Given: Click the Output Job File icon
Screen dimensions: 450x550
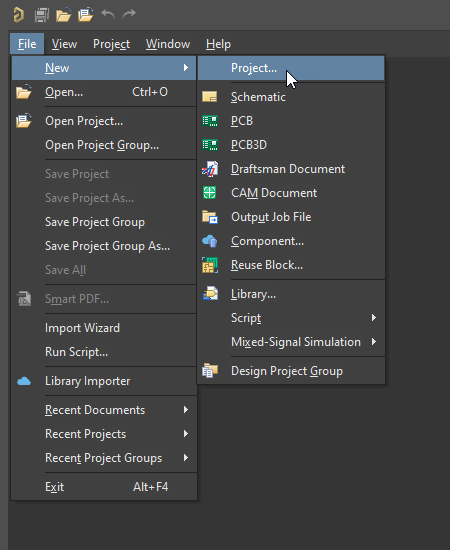Looking at the screenshot, I should tap(210, 217).
